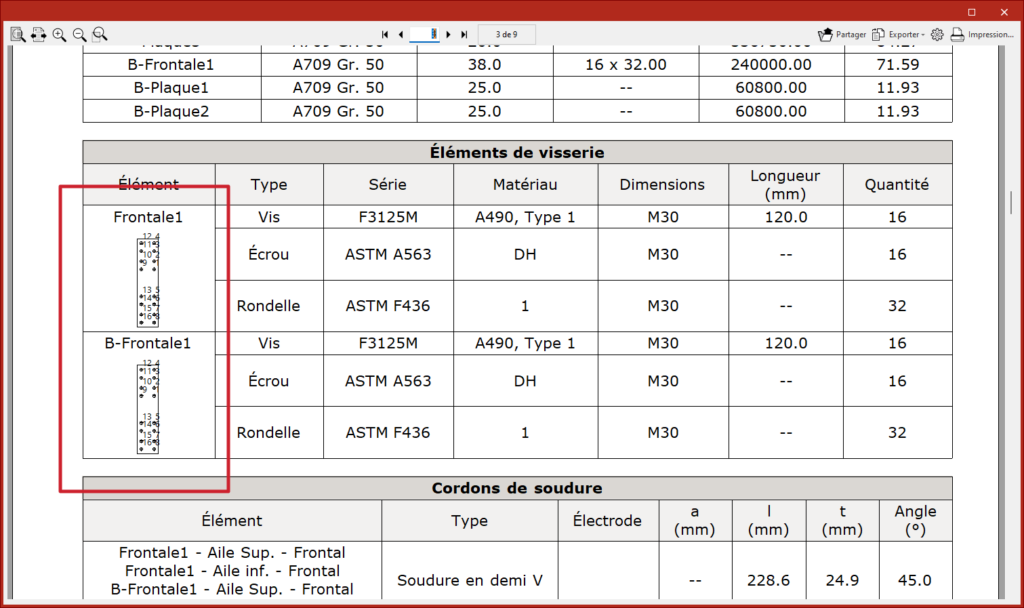The height and width of the screenshot is (608, 1024).
Task: Click the 'Angle (°)' column header
Action: click(916, 520)
